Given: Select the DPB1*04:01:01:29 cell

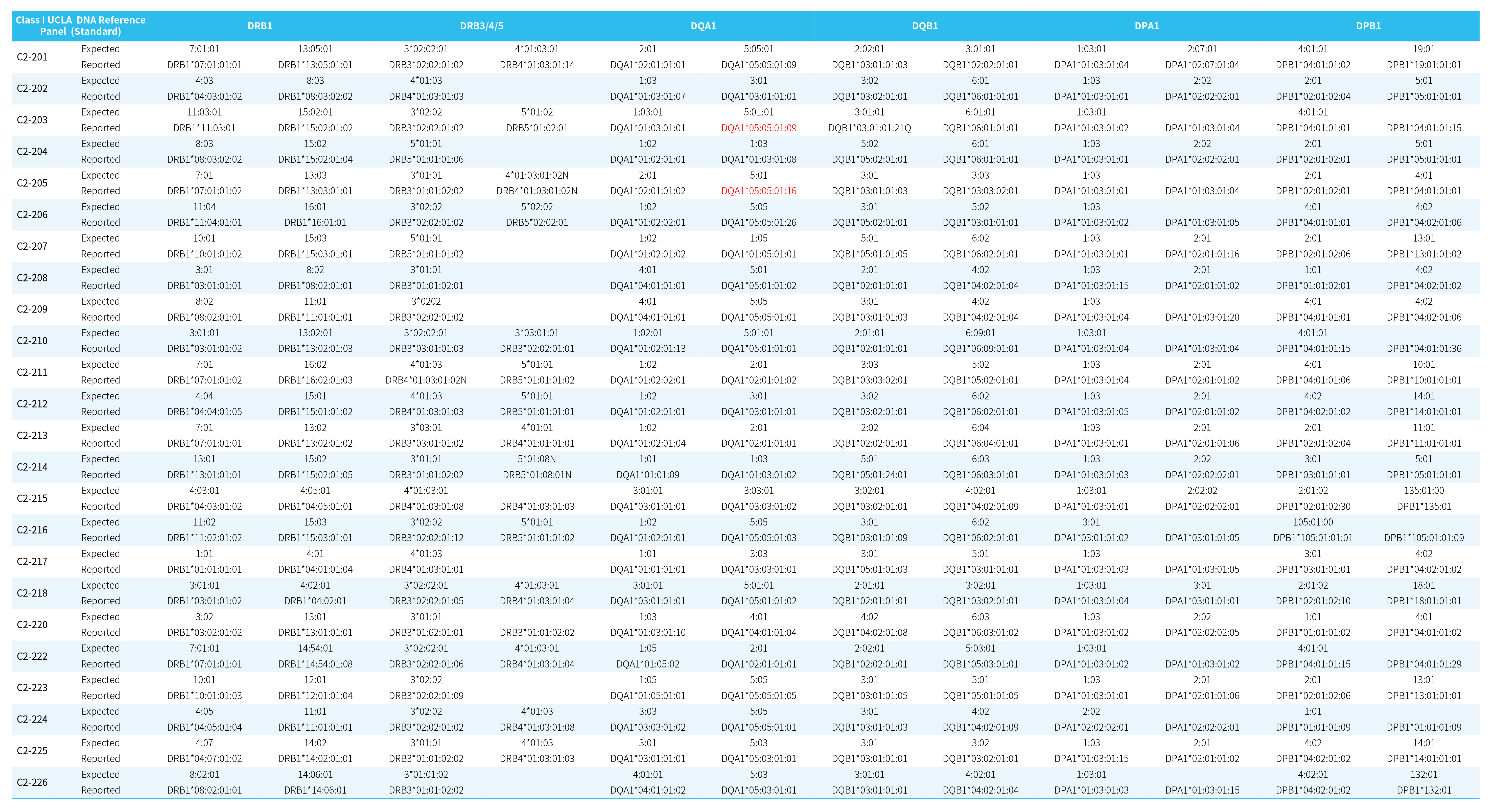Looking at the screenshot, I should 1424,664.
